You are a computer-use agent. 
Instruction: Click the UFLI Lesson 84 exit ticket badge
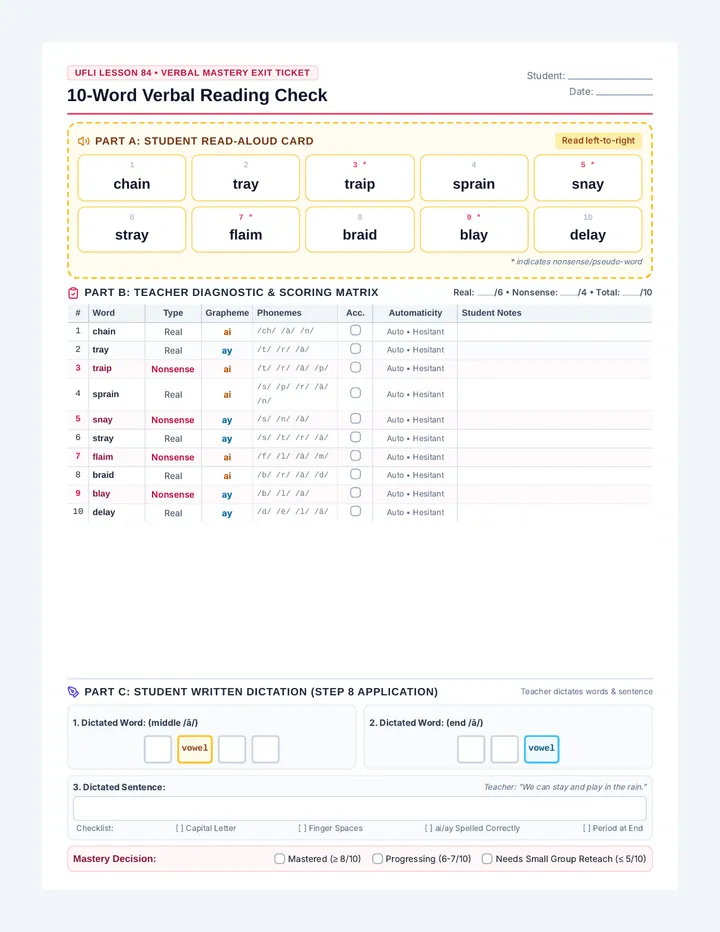point(193,73)
